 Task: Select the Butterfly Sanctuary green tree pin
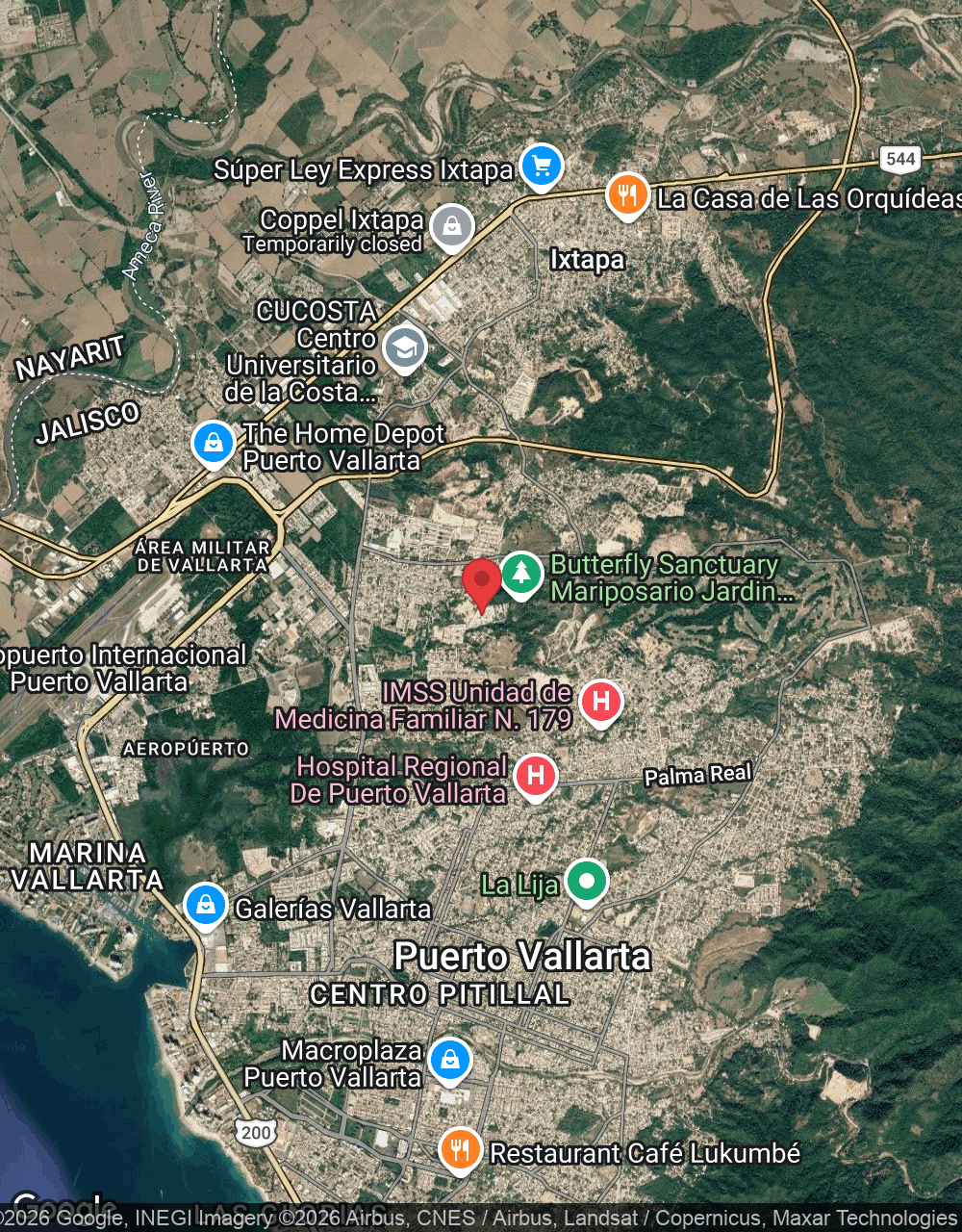[x=520, y=575]
